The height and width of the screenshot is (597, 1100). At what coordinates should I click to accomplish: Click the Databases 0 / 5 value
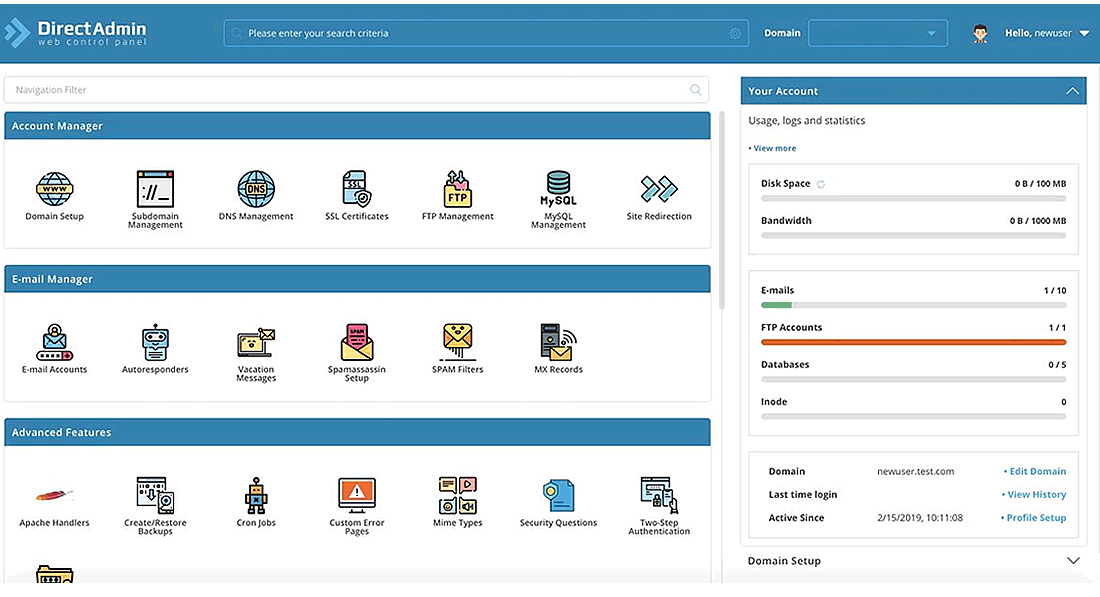[x=1057, y=365]
